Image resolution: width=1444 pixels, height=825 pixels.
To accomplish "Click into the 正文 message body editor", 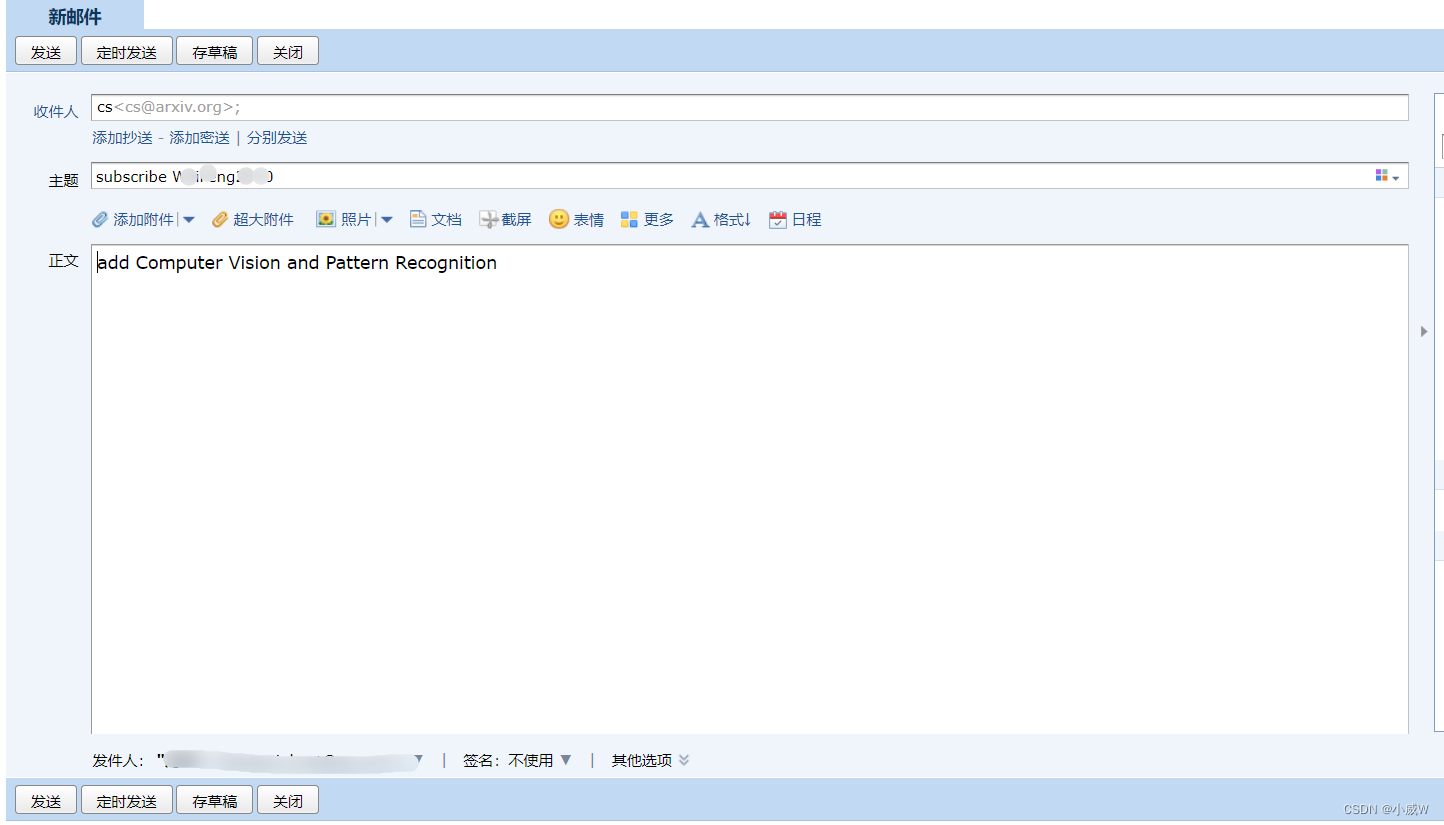I will pos(750,489).
